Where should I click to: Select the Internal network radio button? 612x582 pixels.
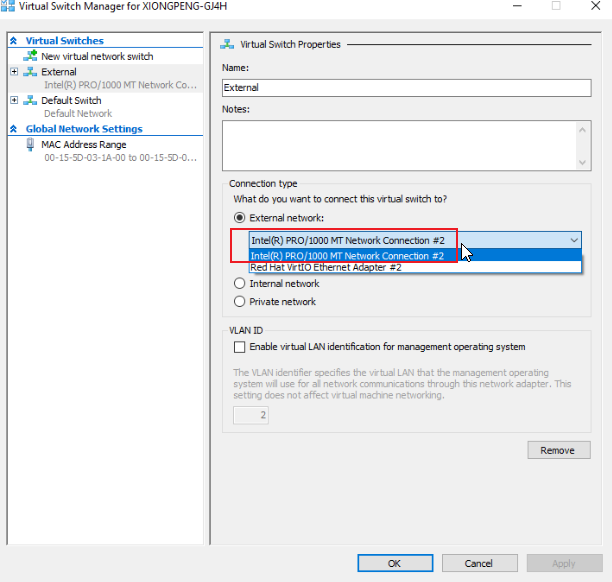(239, 283)
